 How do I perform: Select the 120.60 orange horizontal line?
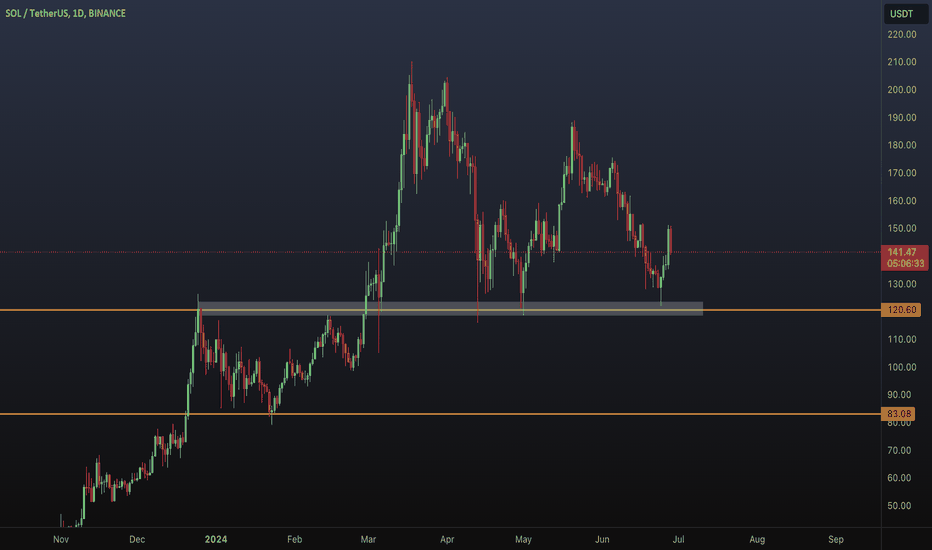coord(440,310)
